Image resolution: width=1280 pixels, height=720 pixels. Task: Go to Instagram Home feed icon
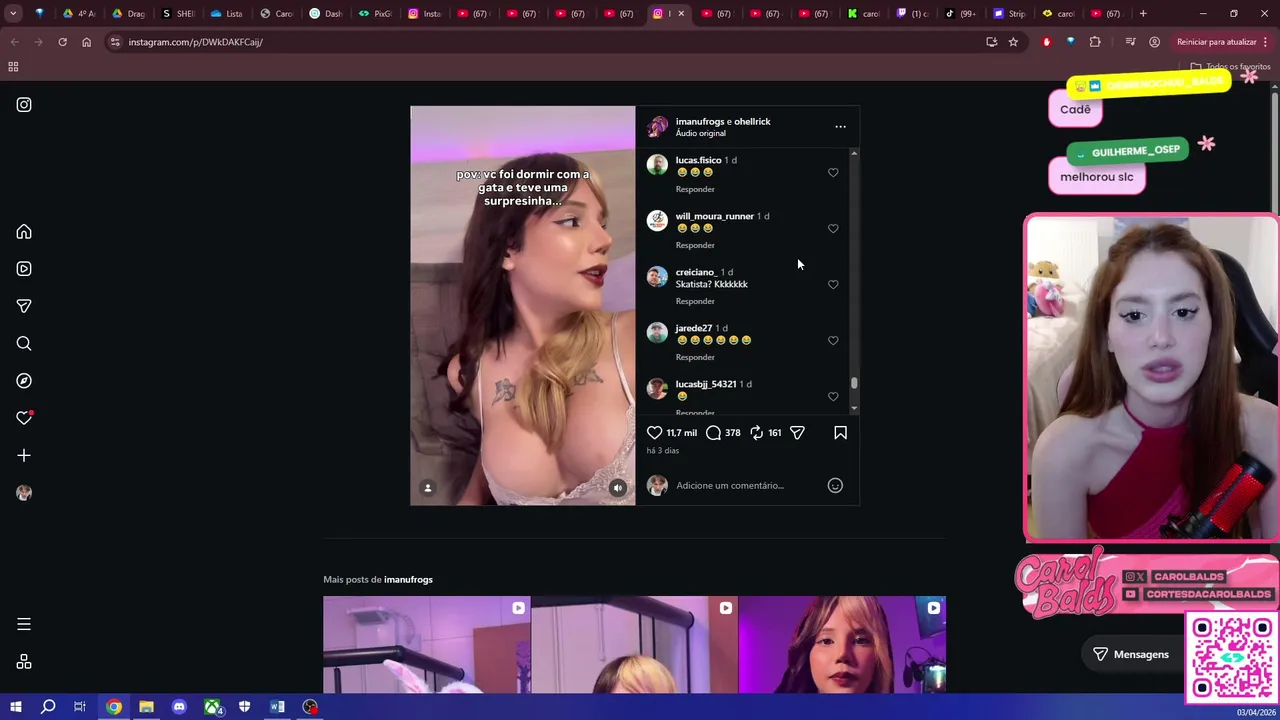point(24,232)
